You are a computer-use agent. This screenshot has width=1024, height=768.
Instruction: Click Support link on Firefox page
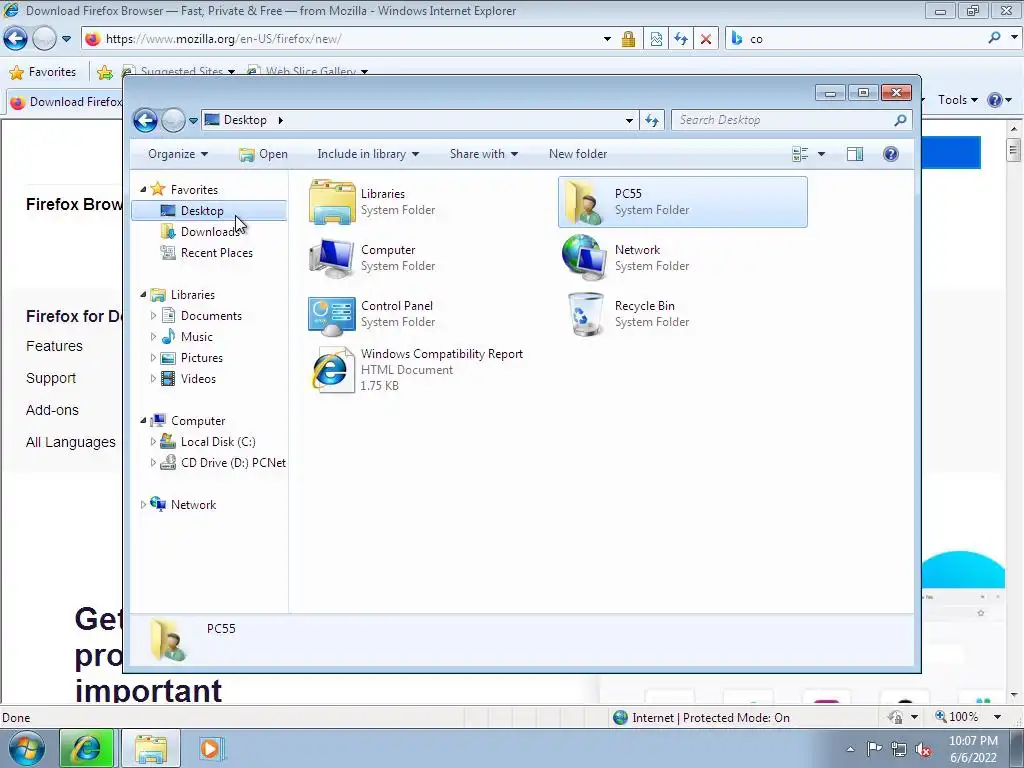[x=51, y=378]
